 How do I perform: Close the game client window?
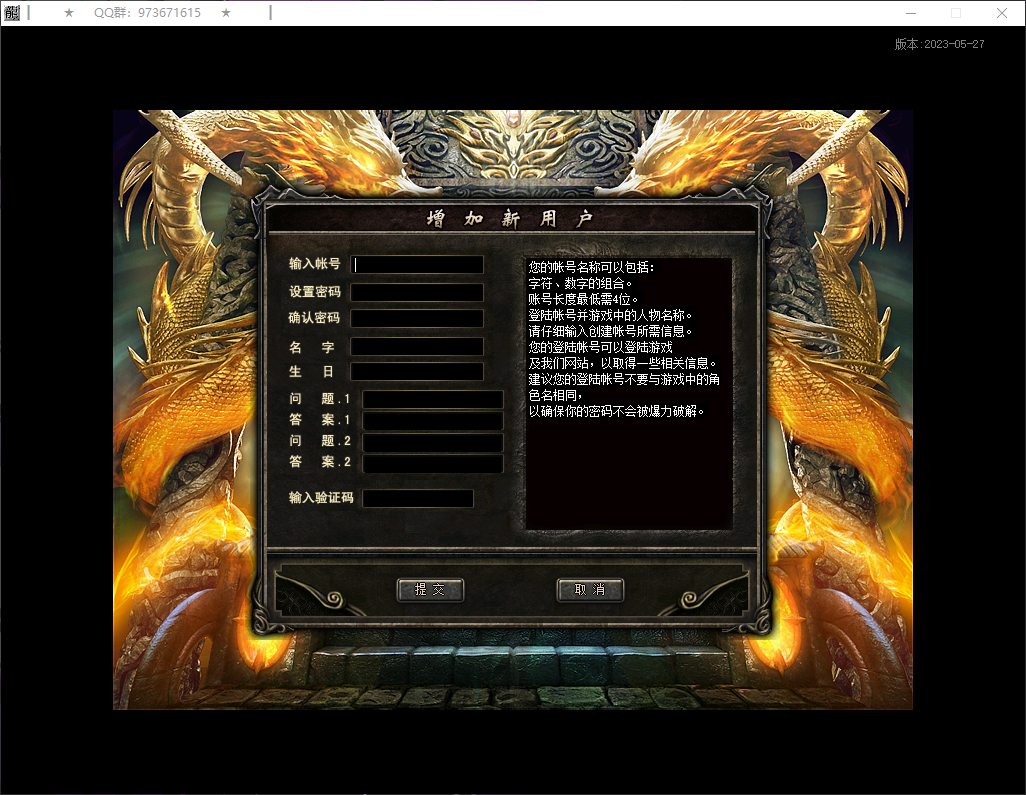(x=1002, y=13)
